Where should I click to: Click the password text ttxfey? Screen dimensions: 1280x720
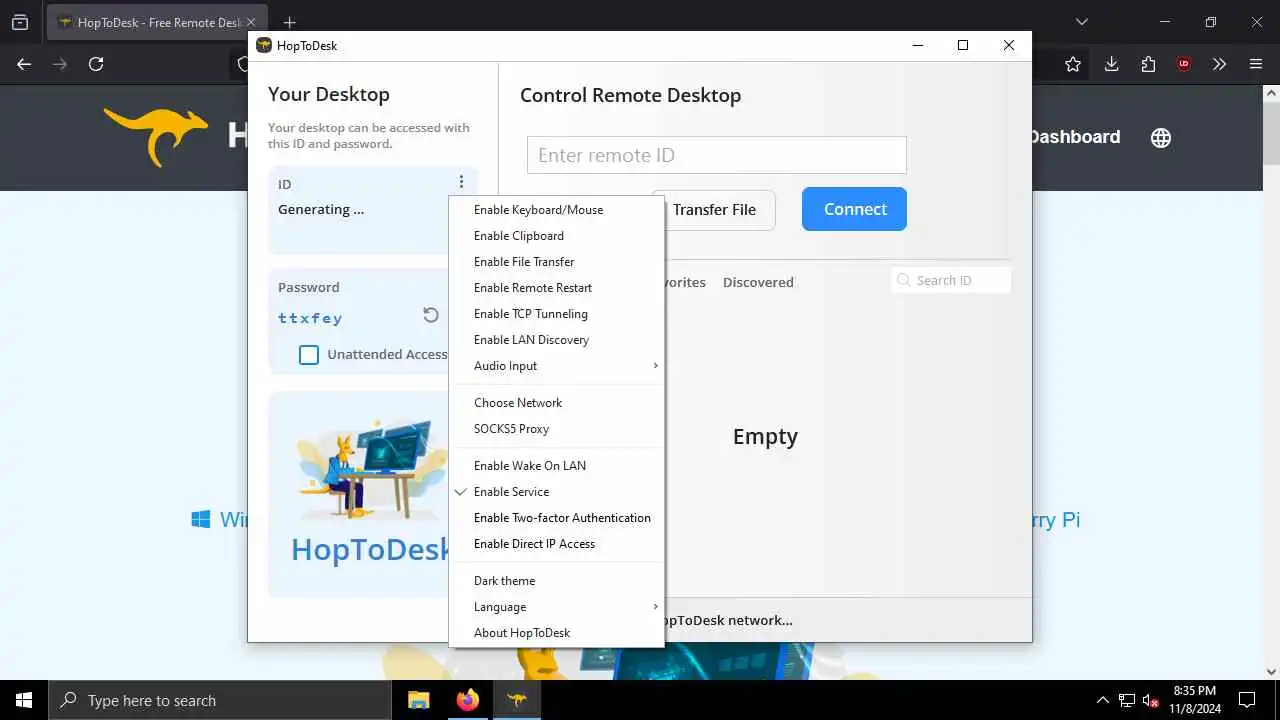(310, 318)
